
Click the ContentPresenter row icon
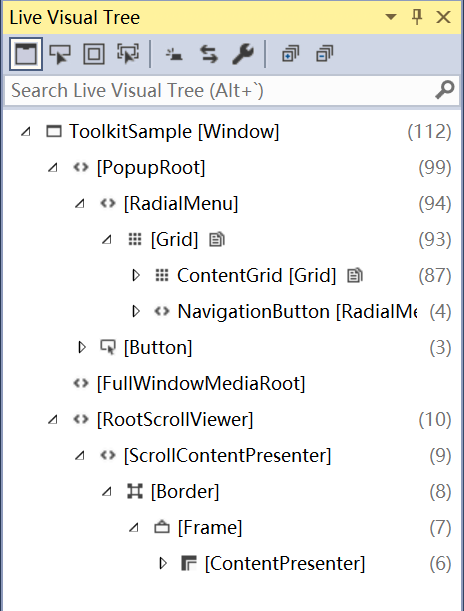[x=189, y=563]
